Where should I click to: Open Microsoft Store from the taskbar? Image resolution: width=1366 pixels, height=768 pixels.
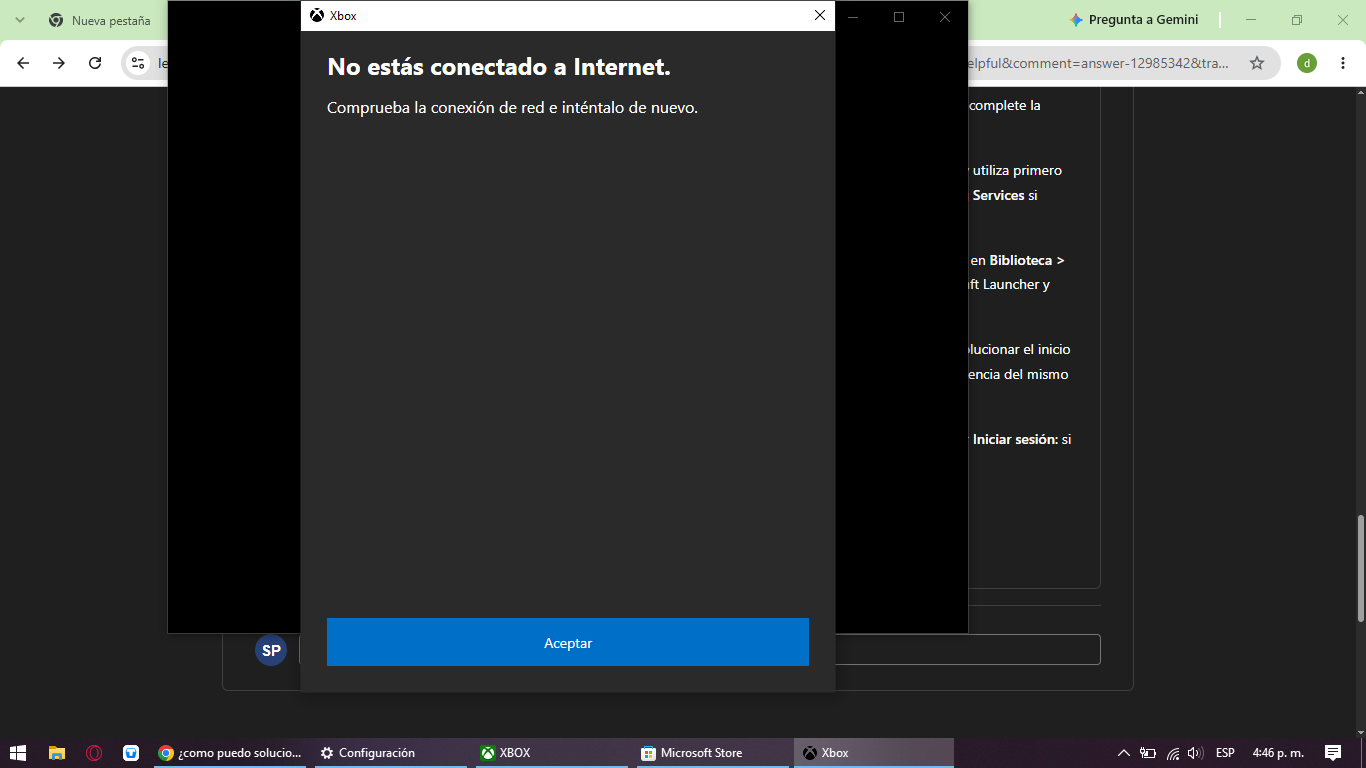click(x=713, y=753)
